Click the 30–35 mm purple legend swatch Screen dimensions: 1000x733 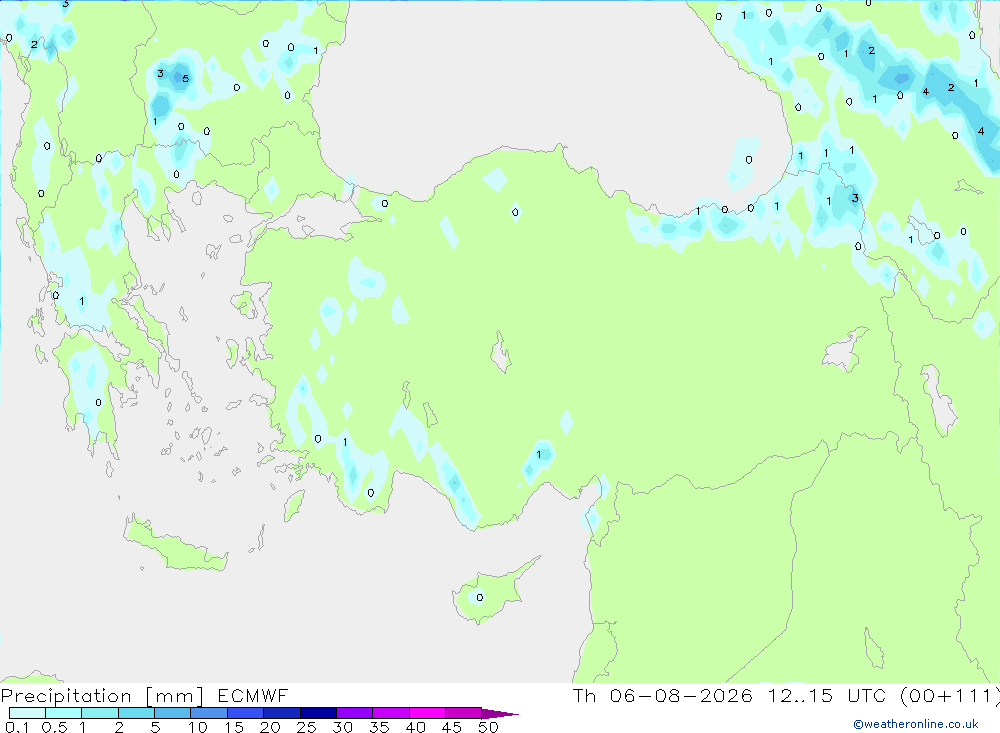click(355, 713)
